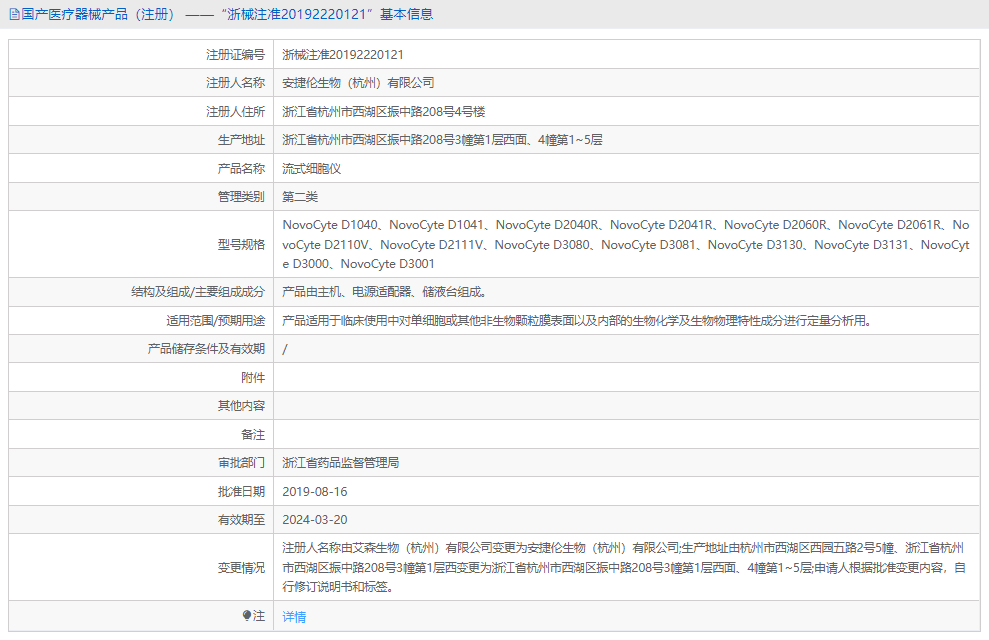Click the 产品名称 label

click(241, 168)
